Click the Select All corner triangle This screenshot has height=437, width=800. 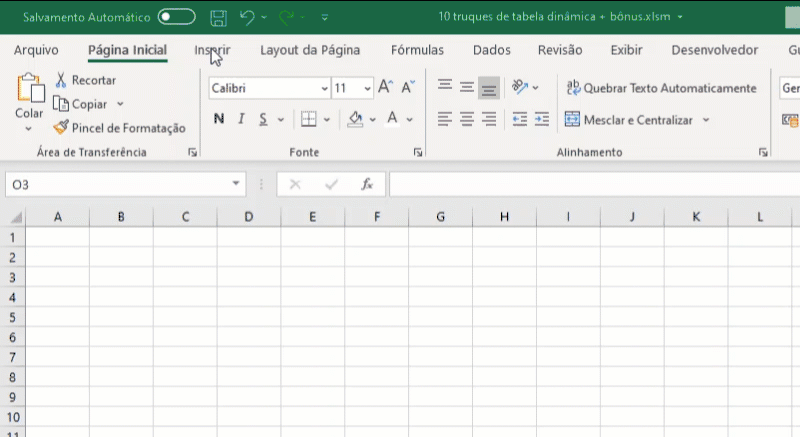point(16,218)
